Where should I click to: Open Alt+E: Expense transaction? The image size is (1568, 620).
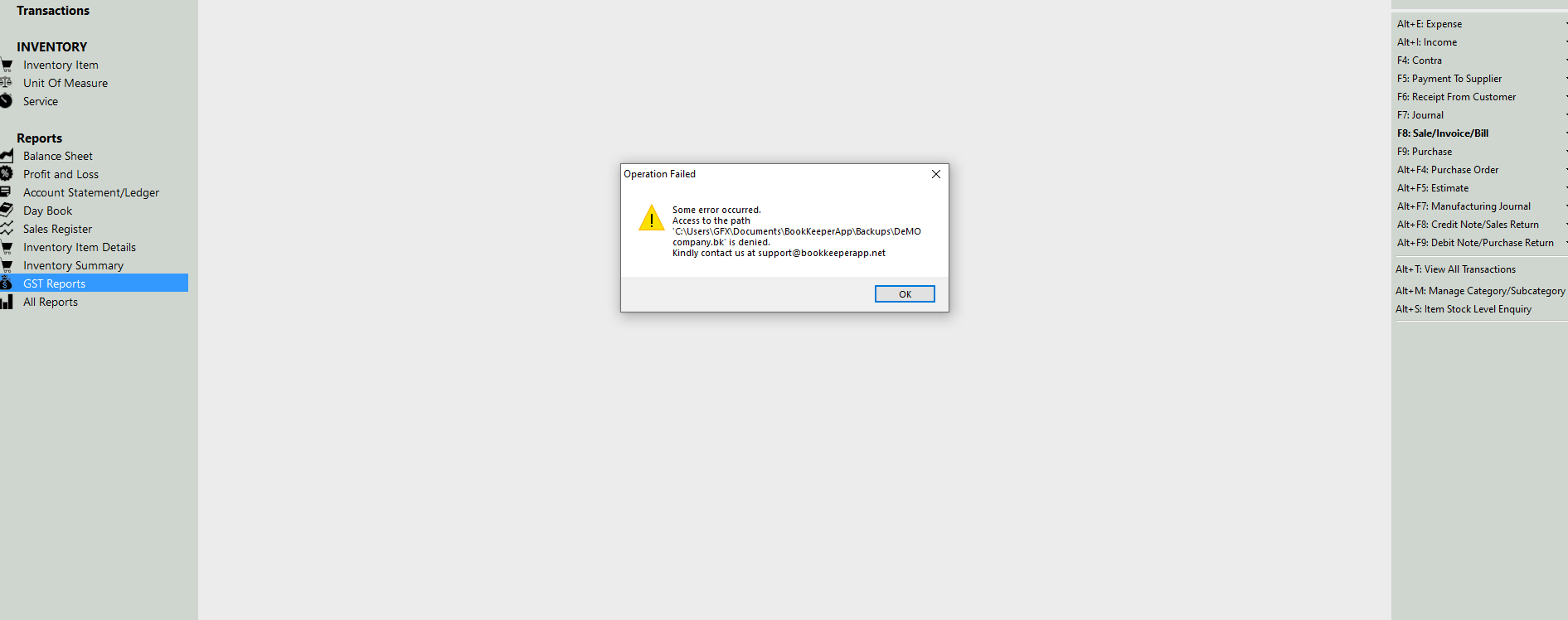(x=1429, y=24)
